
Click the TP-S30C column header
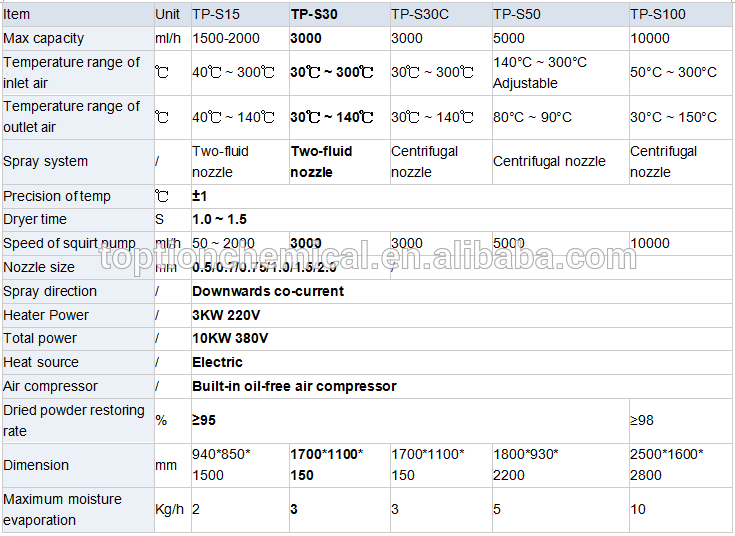[418, 15]
